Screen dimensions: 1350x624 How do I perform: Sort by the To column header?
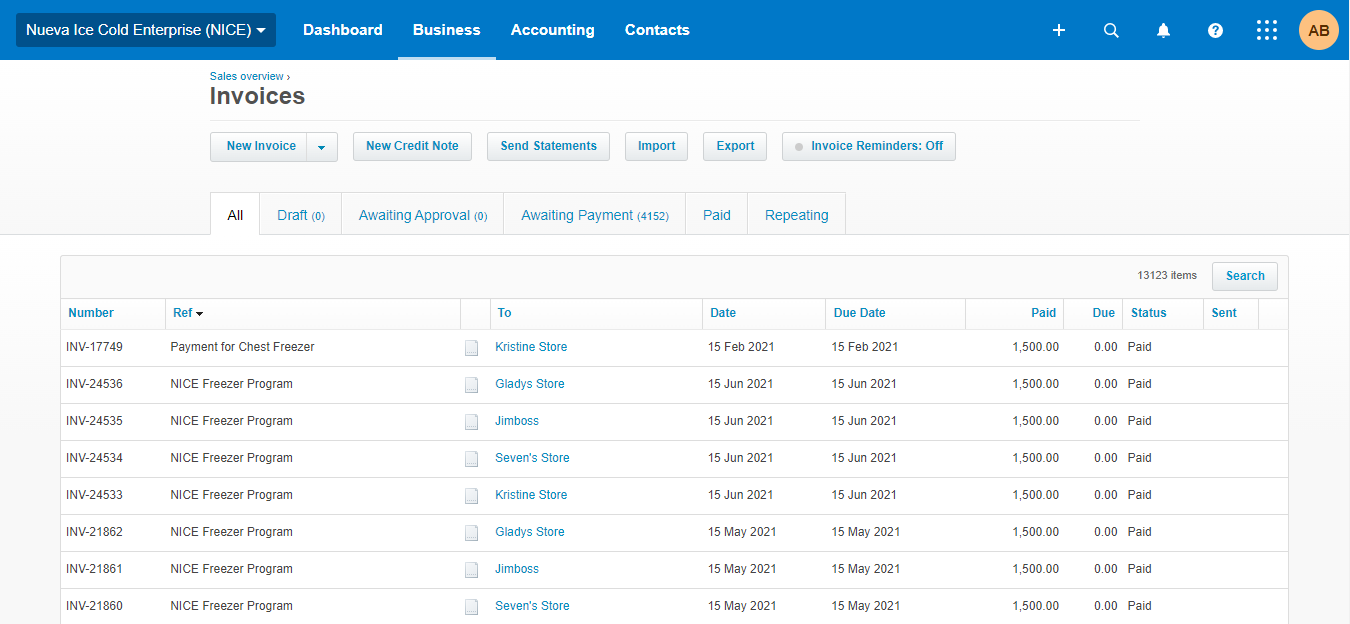(x=504, y=313)
